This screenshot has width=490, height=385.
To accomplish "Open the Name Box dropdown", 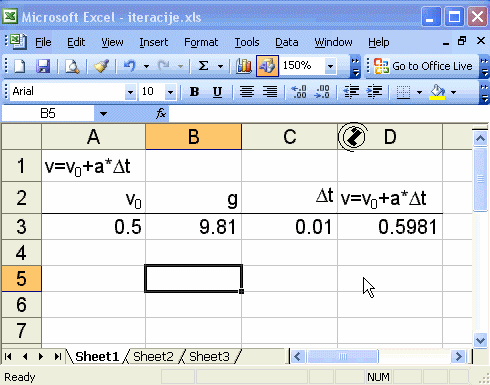I will [103, 114].
